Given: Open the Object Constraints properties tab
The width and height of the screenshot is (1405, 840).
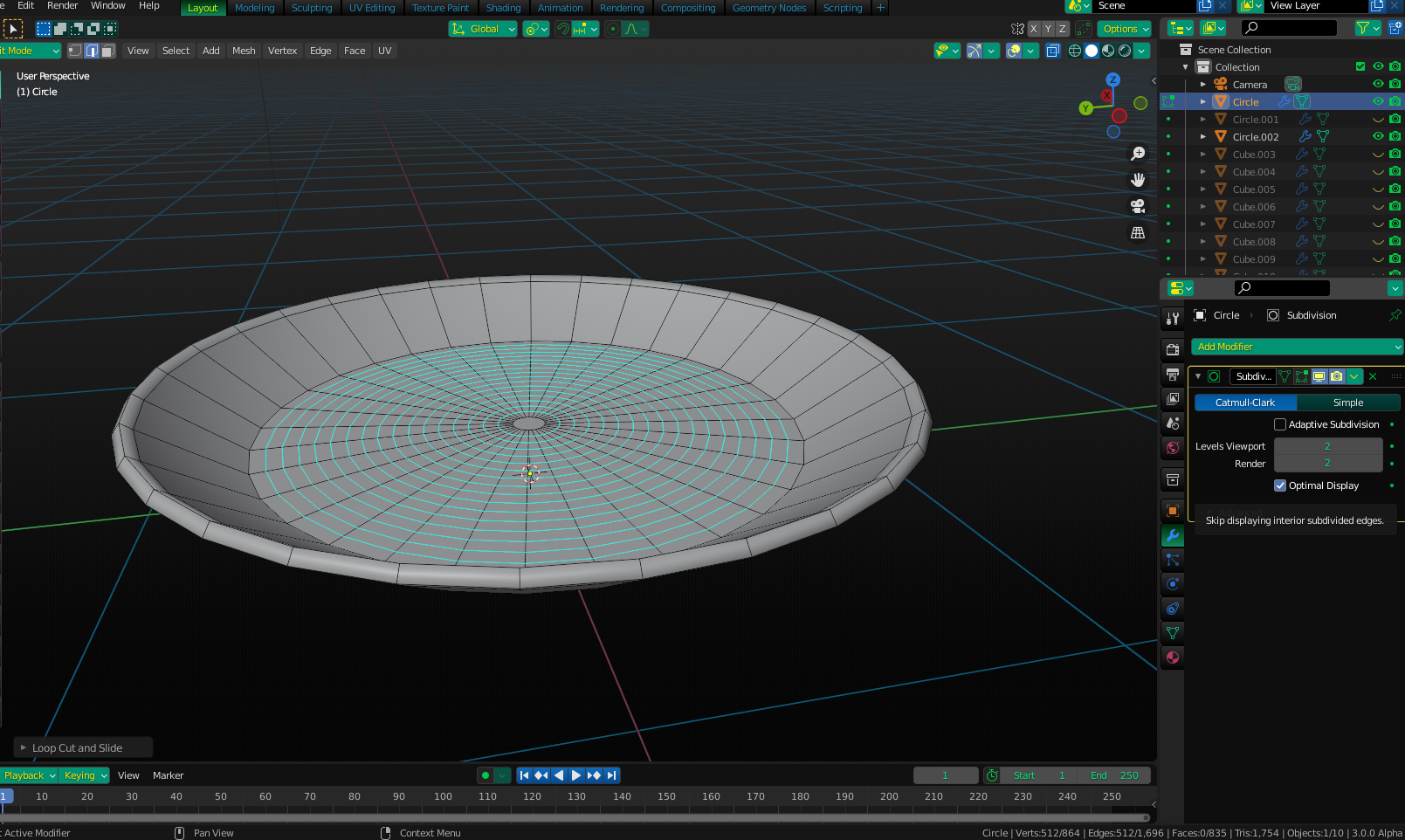Looking at the screenshot, I should (1173, 609).
